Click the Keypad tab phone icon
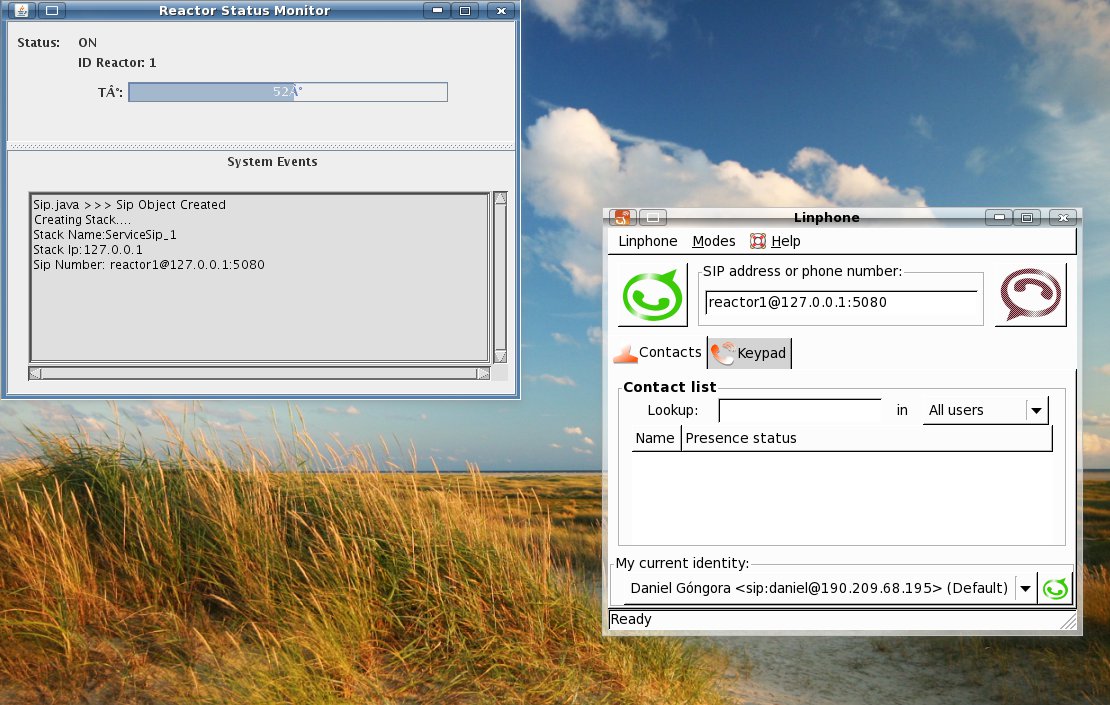This screenshot has width=1110, height=705. coord(723,353)
